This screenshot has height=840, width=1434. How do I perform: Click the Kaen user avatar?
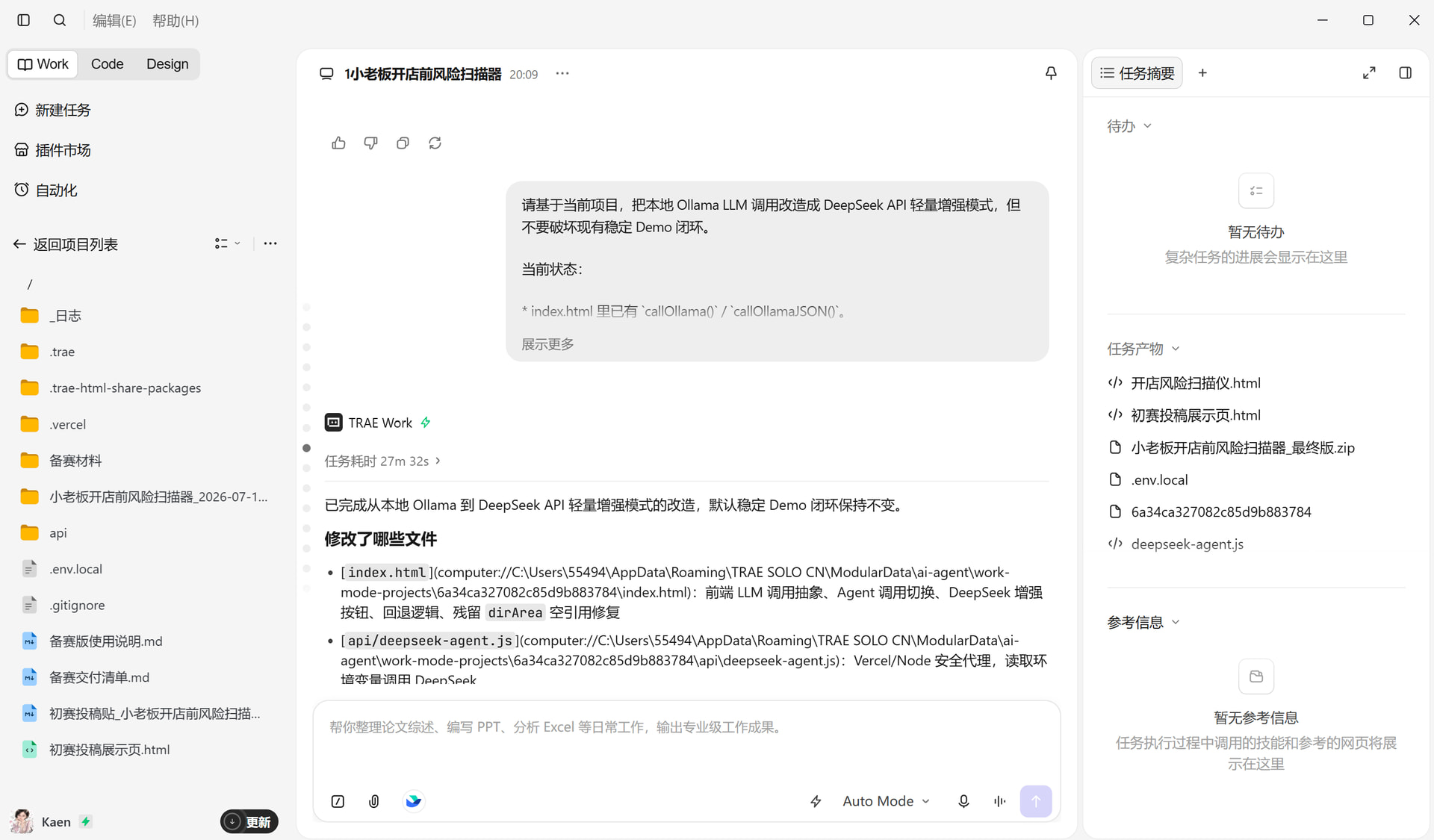22,821
